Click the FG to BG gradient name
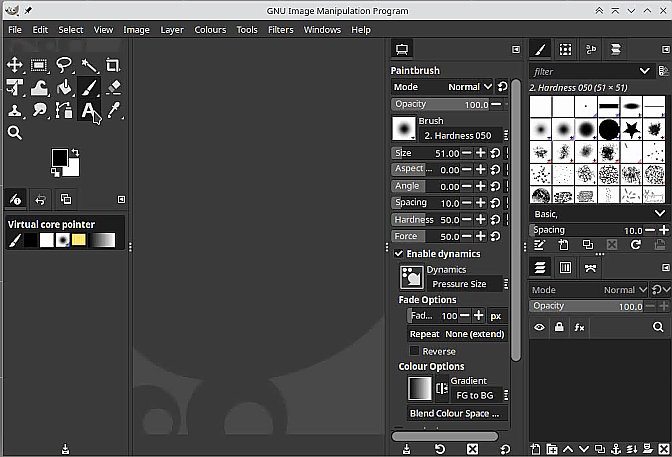The image size is (672, 457). point(474,395)
